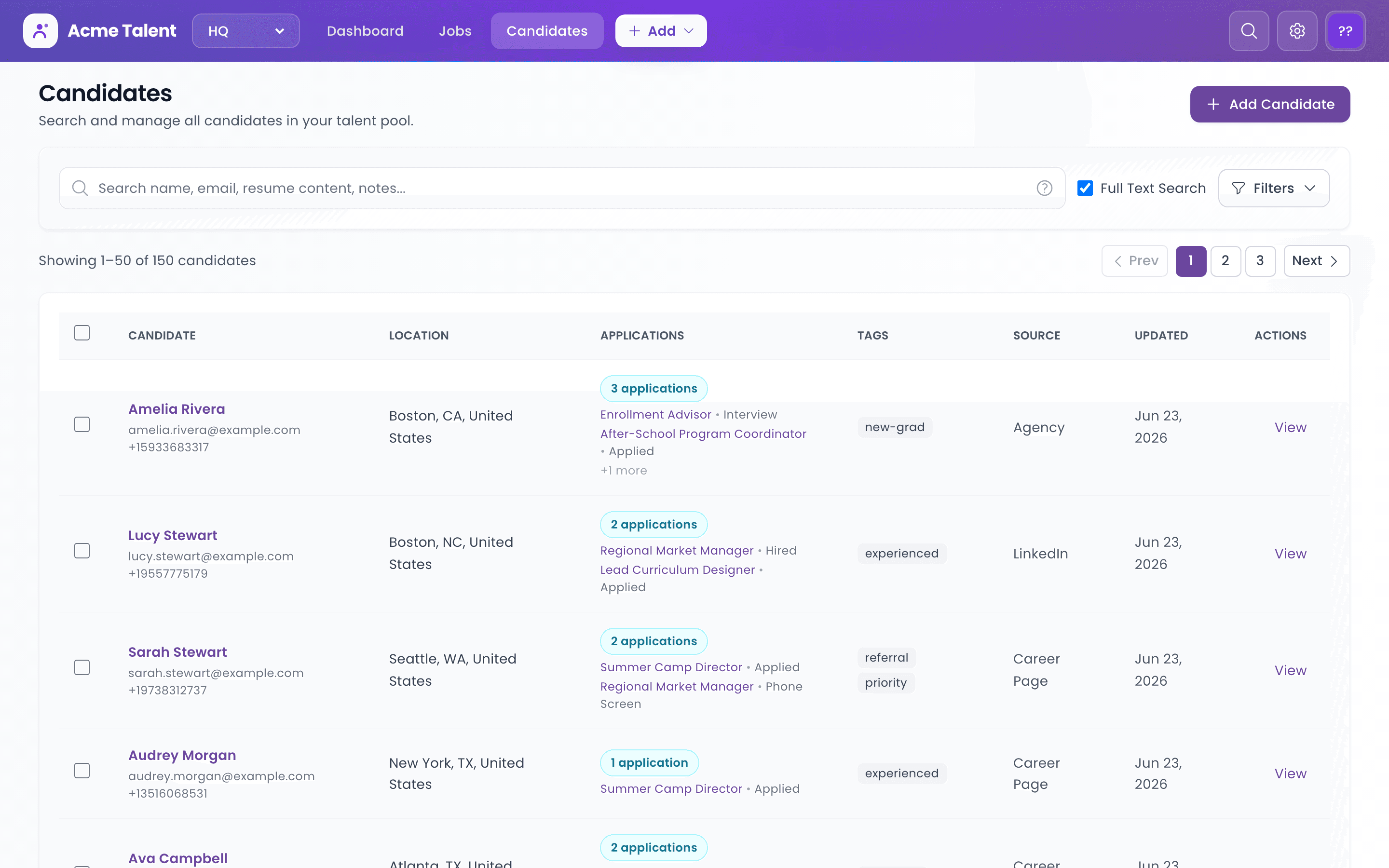Open Lucy Stewart's Regional Market Manager link
The width and height of the screenshot is (1389, 868).
coord(677,551)
